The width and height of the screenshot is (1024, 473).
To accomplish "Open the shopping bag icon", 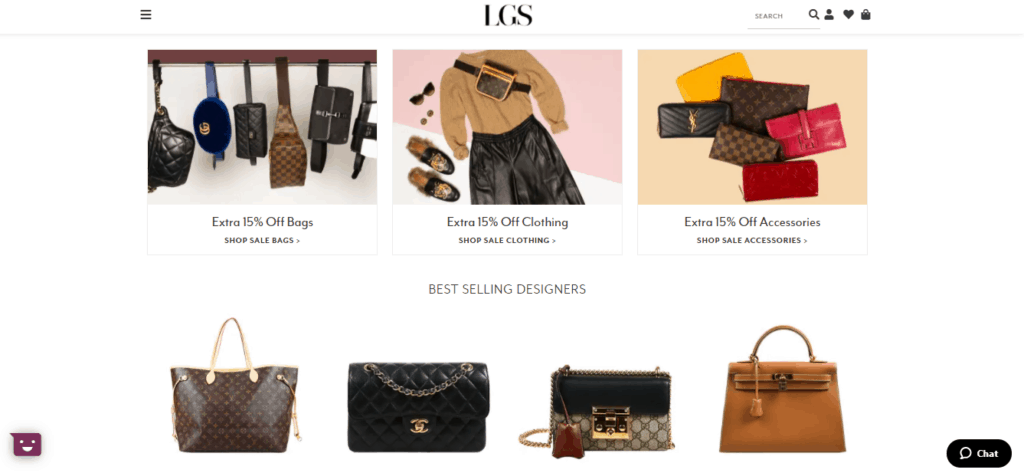I will pos(865,14).
